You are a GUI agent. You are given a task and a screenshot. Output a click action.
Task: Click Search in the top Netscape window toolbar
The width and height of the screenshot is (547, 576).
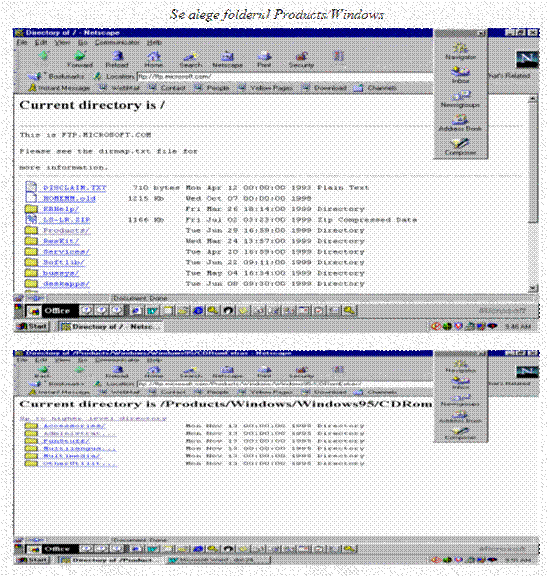tap(191, 60)
